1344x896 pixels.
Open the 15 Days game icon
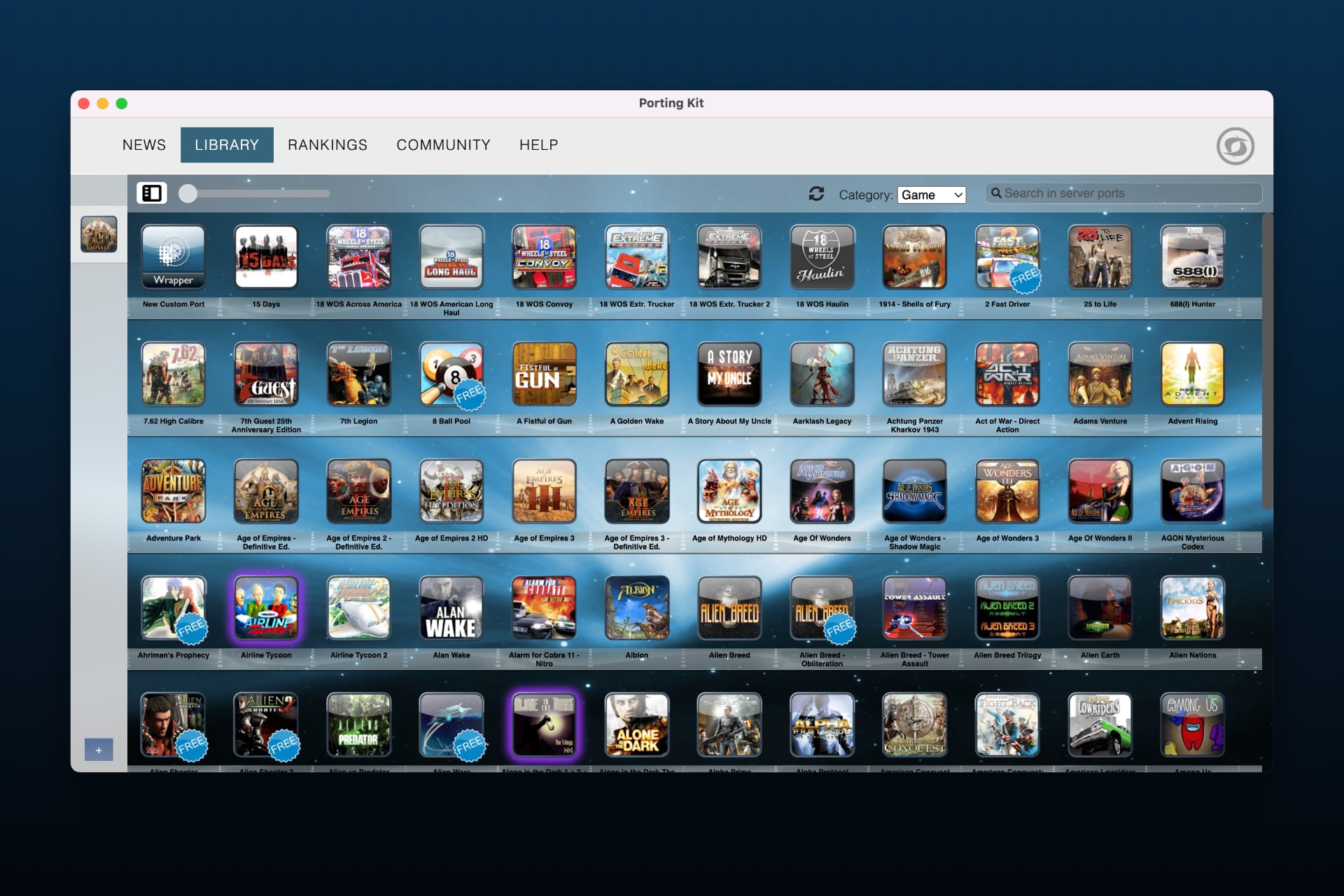pos(266,257)
